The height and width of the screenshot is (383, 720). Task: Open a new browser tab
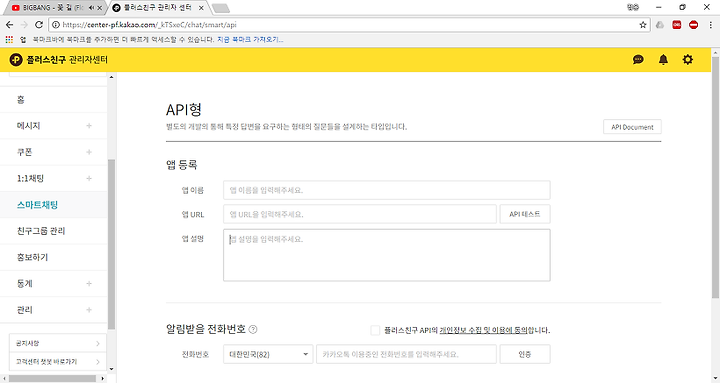pos(221,8)
